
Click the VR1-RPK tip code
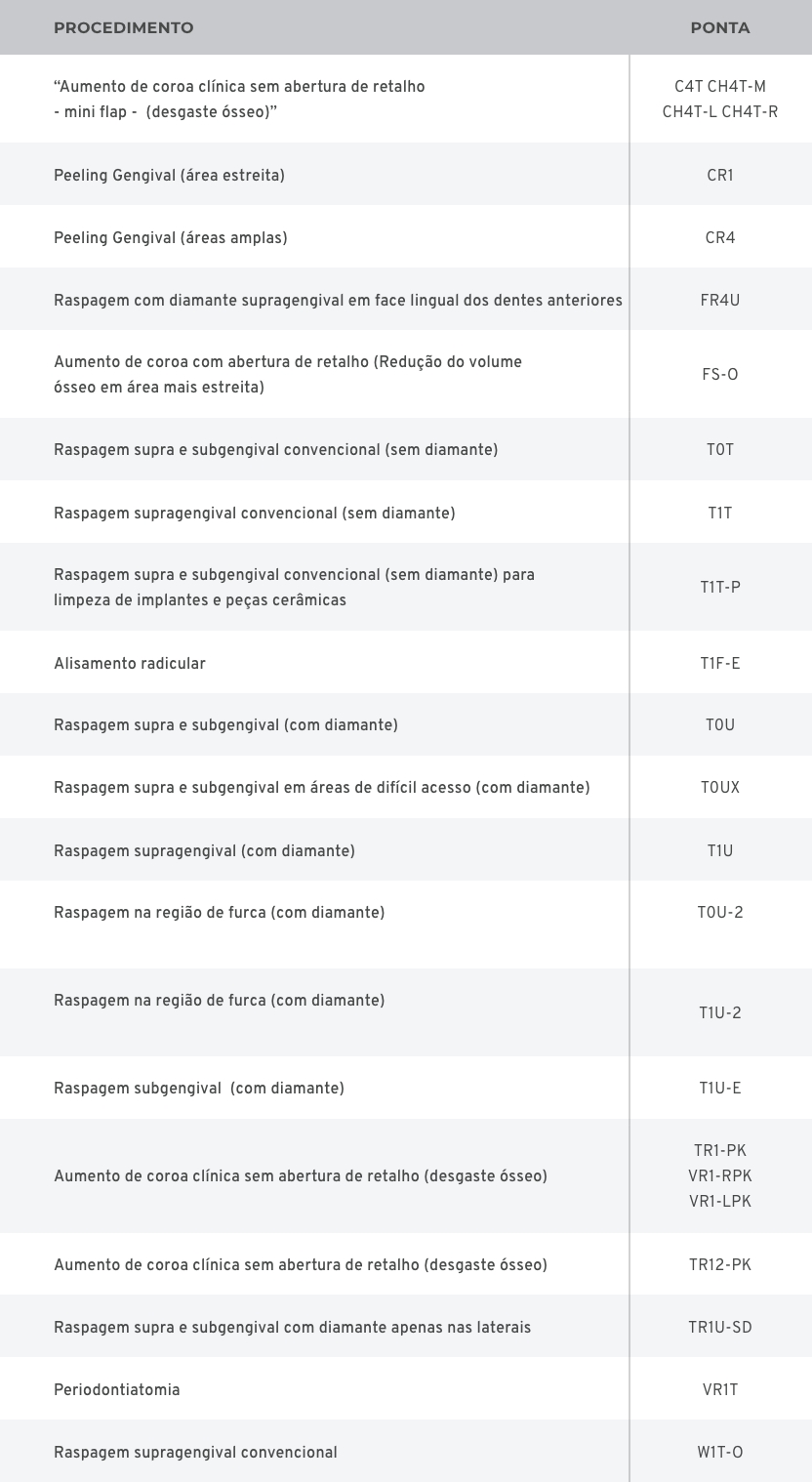720,1176
